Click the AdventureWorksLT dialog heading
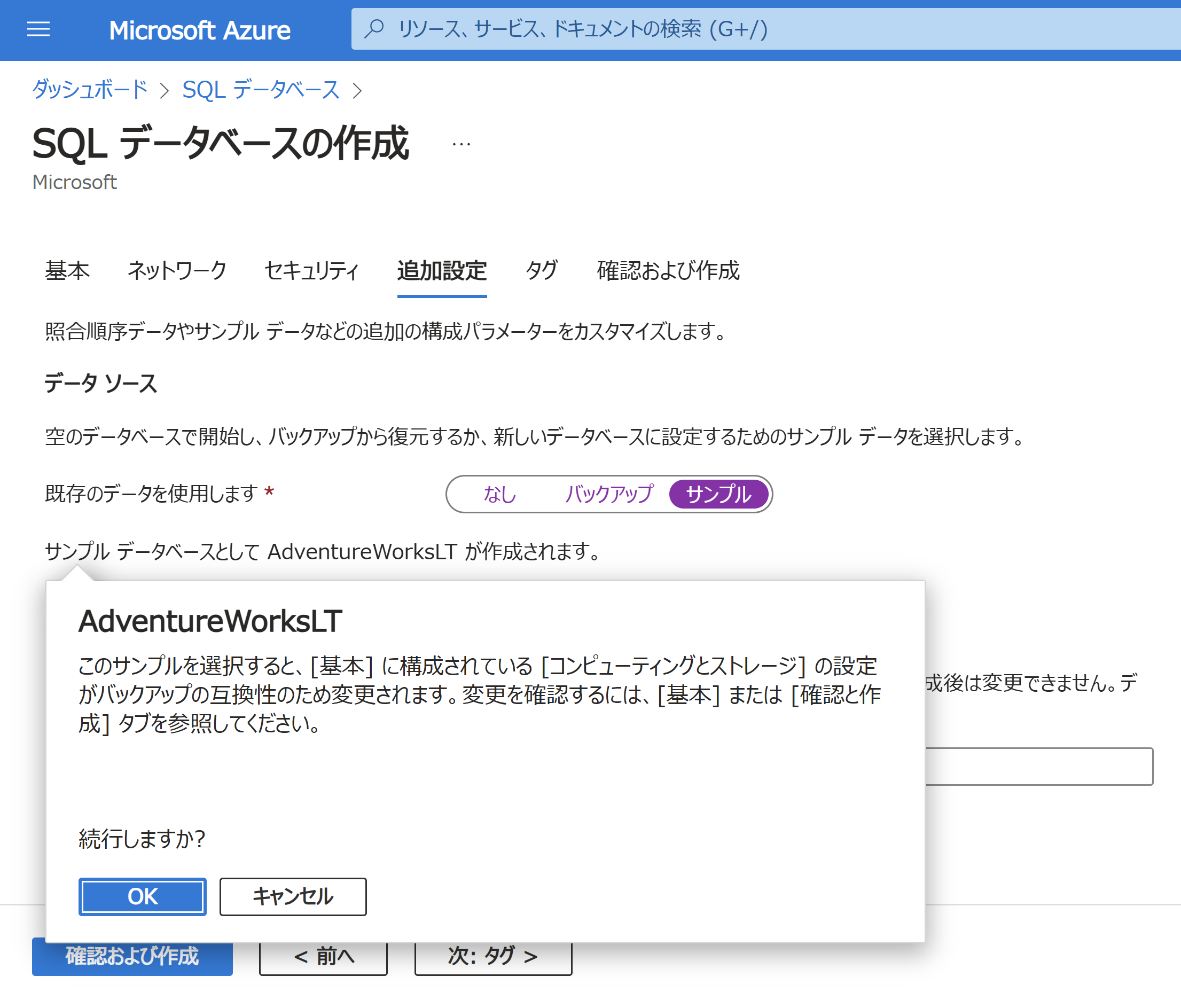This screenshot has height=1008, width=1181. (x=210, y=621)
